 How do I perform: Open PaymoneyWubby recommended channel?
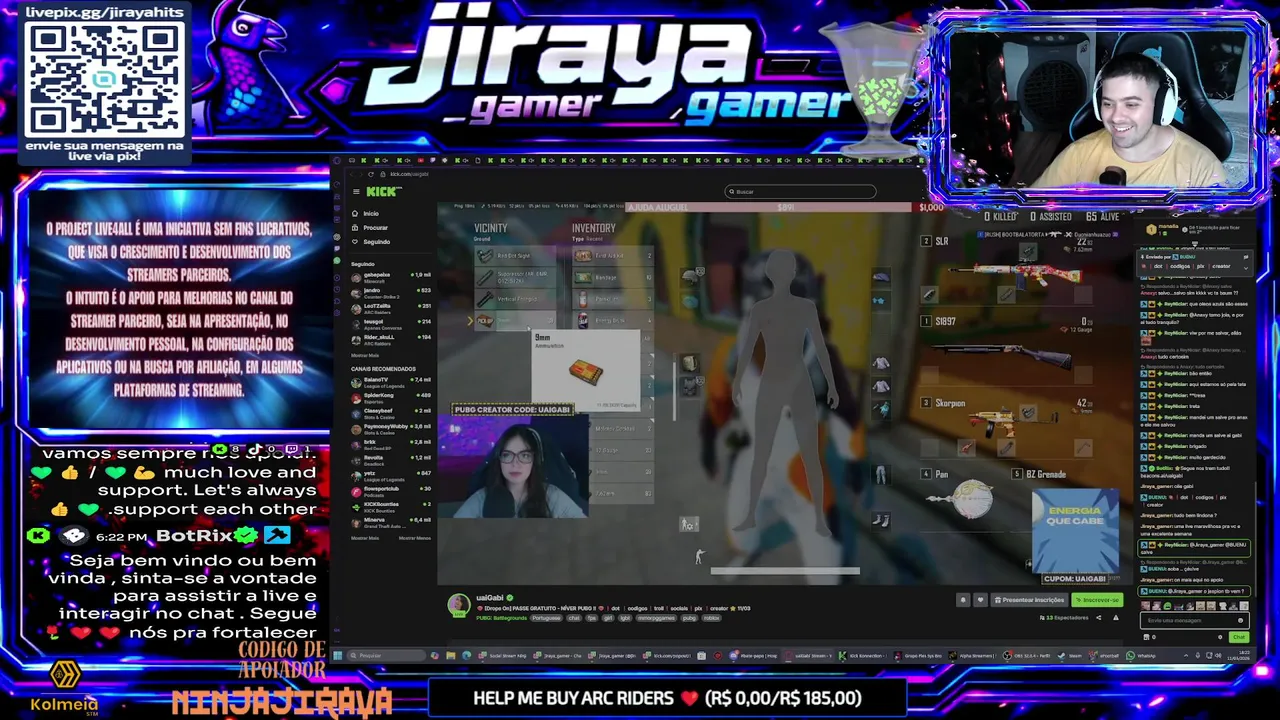pos(392,429)
